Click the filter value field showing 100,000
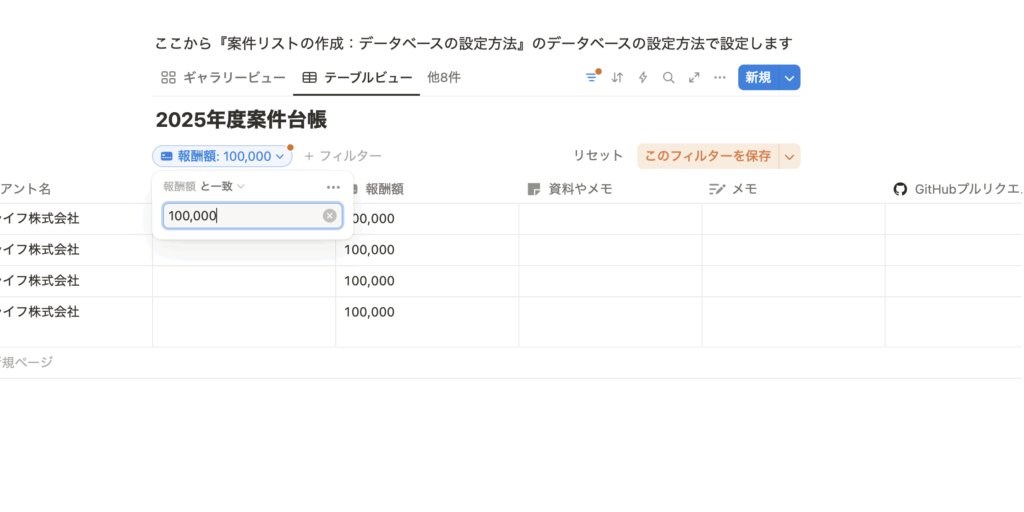The width and height of the screenshot is (1024, 512). tap(242, 216)
